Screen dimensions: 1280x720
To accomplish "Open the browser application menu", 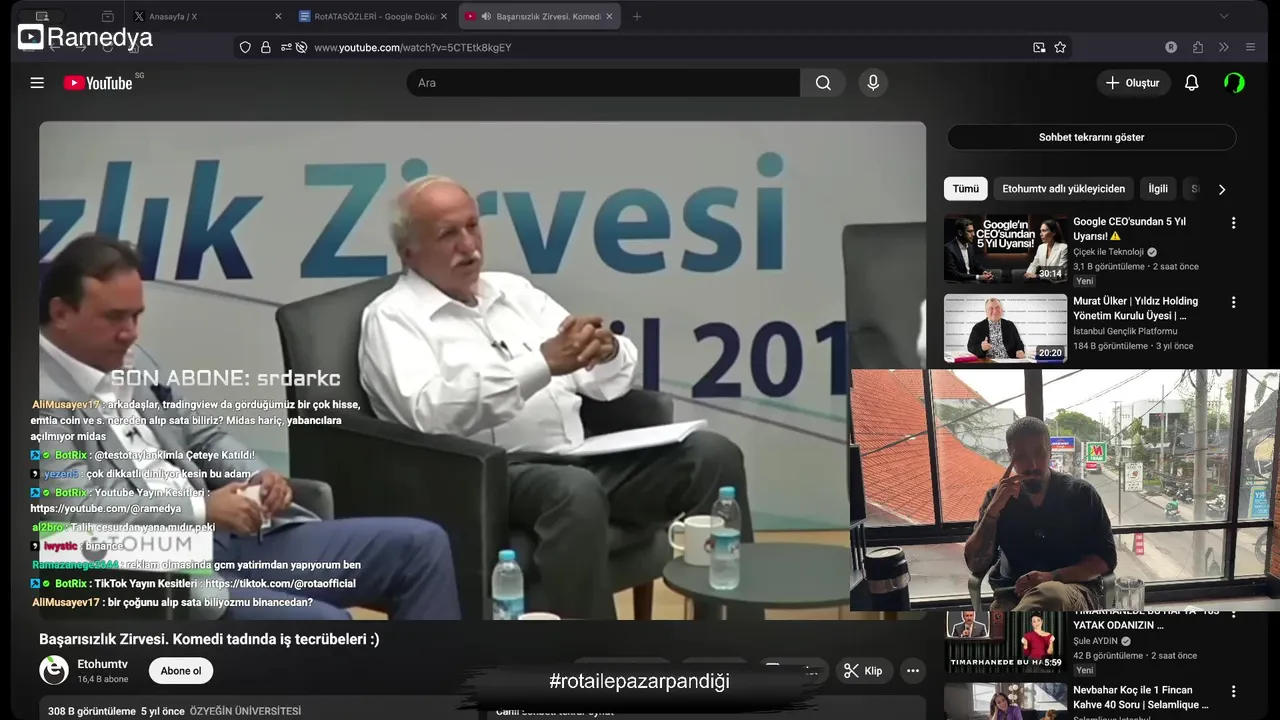I will [x=1250, y=47].
